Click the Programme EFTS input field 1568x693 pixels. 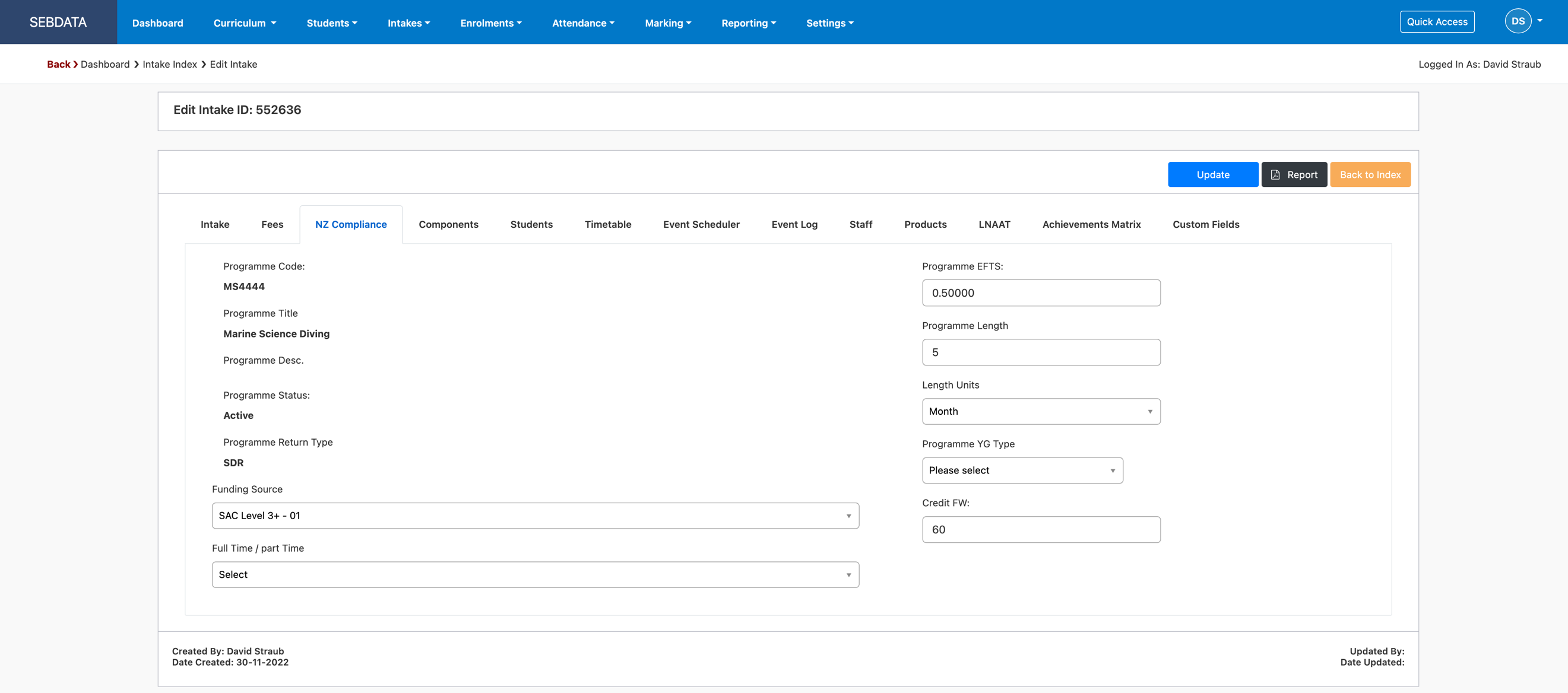1041,292
